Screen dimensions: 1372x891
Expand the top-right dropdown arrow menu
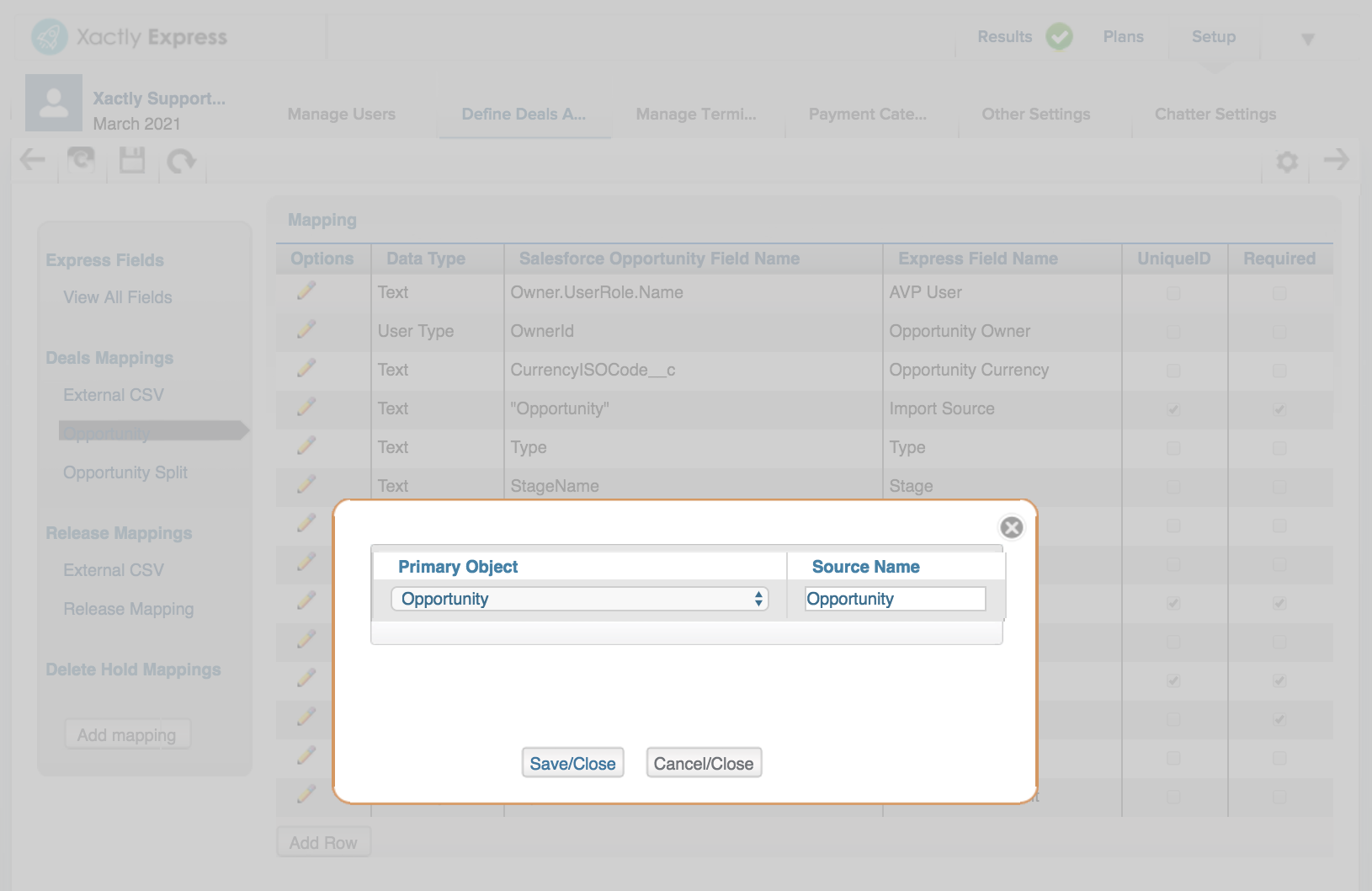coord(1307,39)
